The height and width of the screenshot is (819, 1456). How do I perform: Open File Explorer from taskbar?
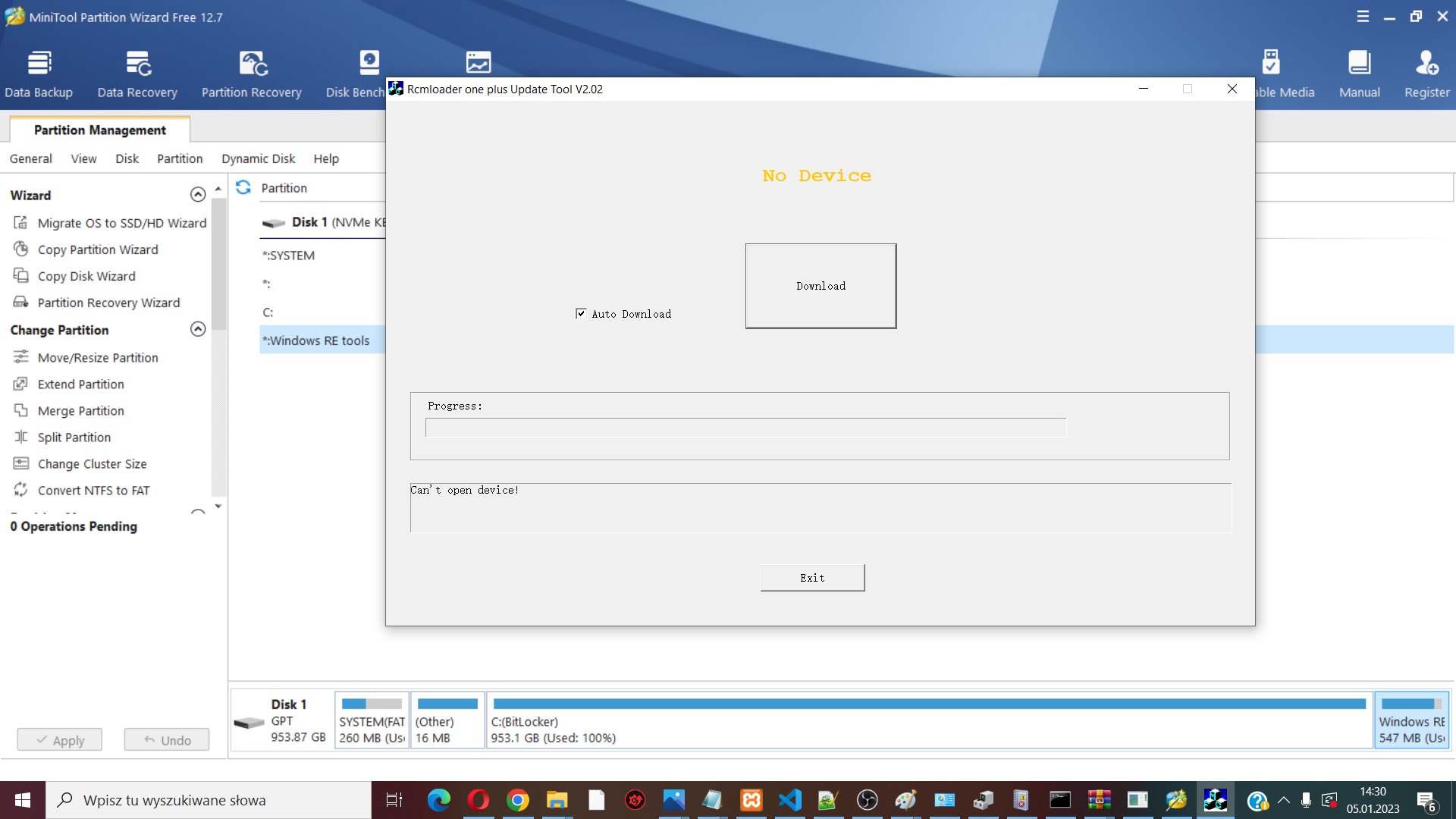557,800
